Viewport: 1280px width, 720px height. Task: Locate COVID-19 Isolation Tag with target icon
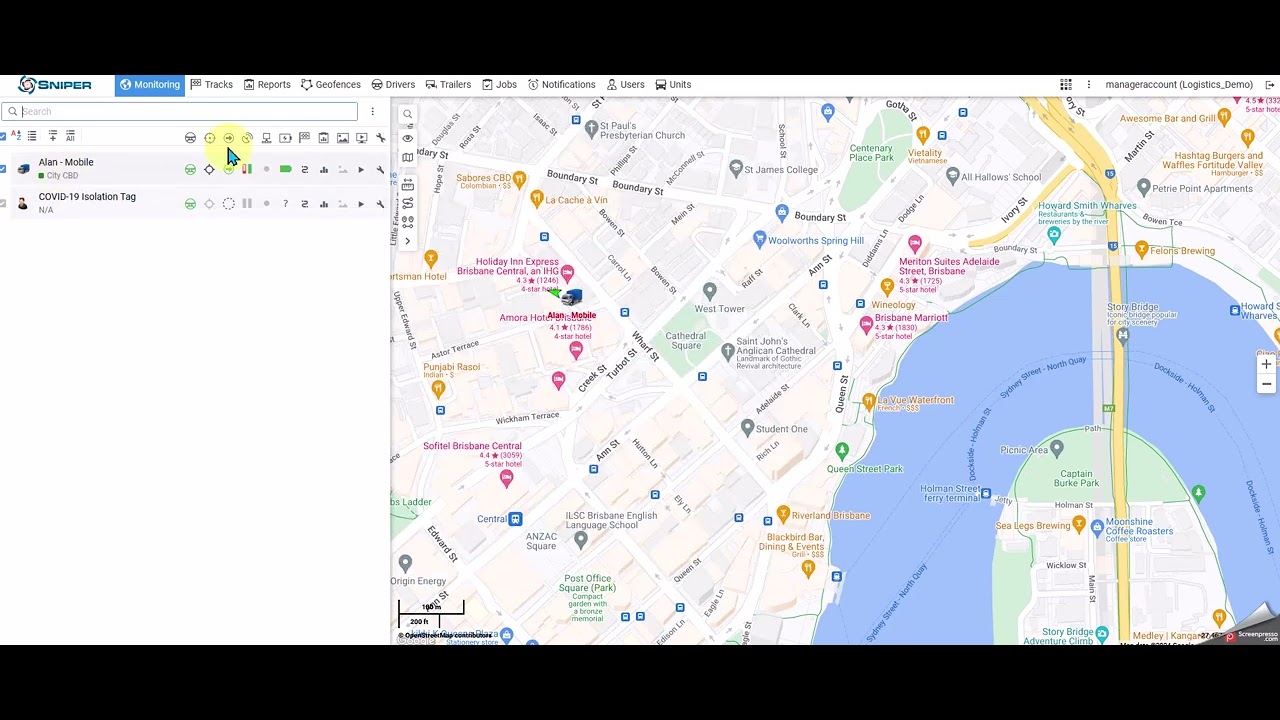coord(209,204)
